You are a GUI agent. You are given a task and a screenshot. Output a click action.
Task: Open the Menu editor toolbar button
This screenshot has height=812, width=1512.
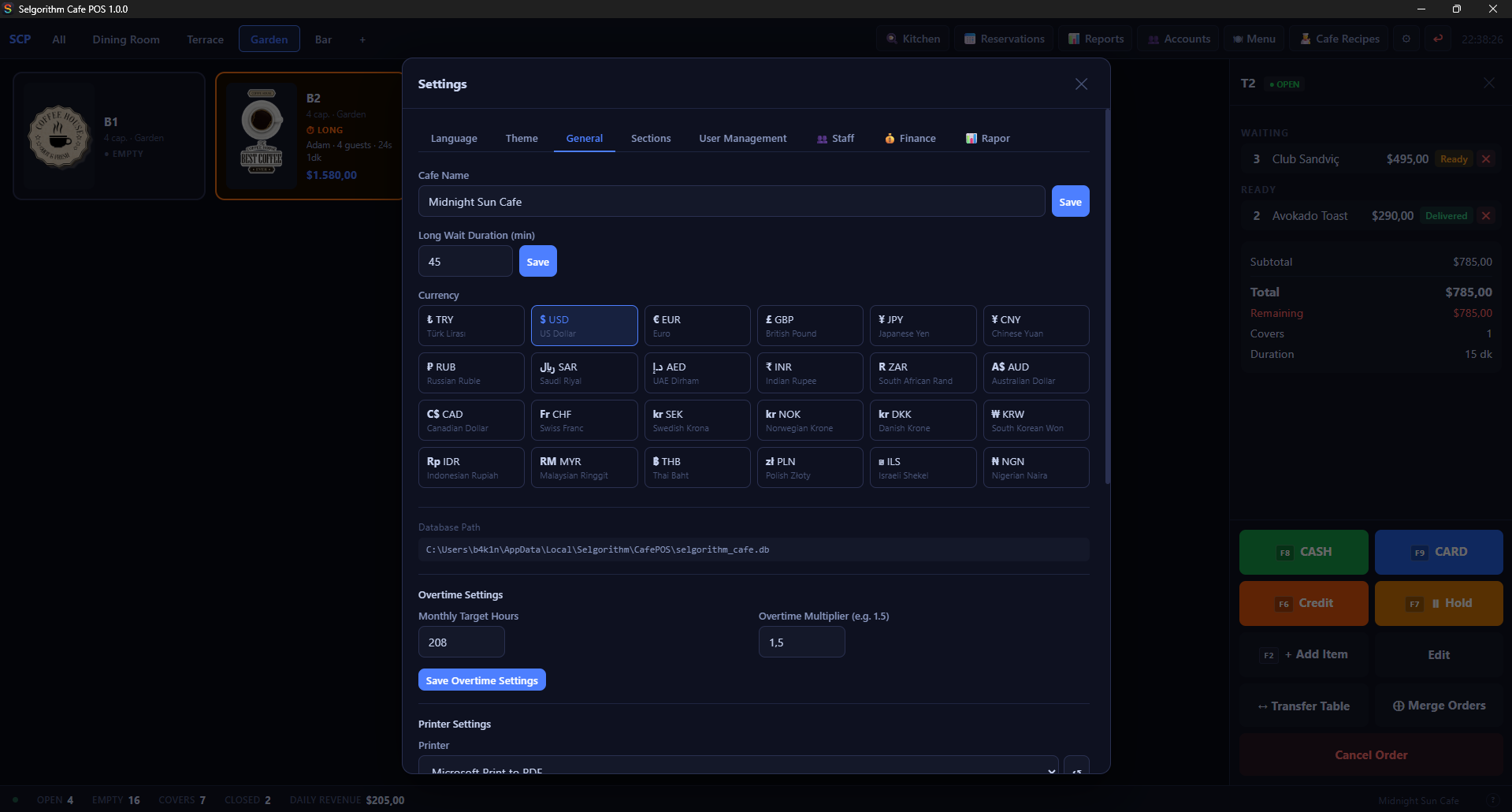pos(1254,39)
